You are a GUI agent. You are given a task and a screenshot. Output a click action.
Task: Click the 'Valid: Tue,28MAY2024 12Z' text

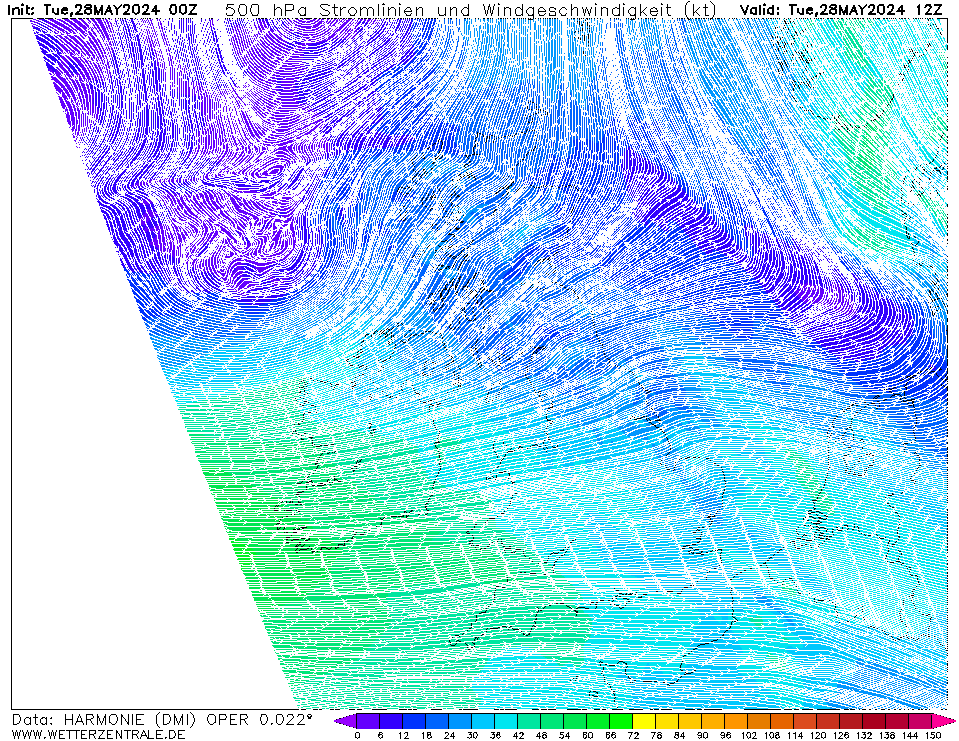tap(841, 10)
